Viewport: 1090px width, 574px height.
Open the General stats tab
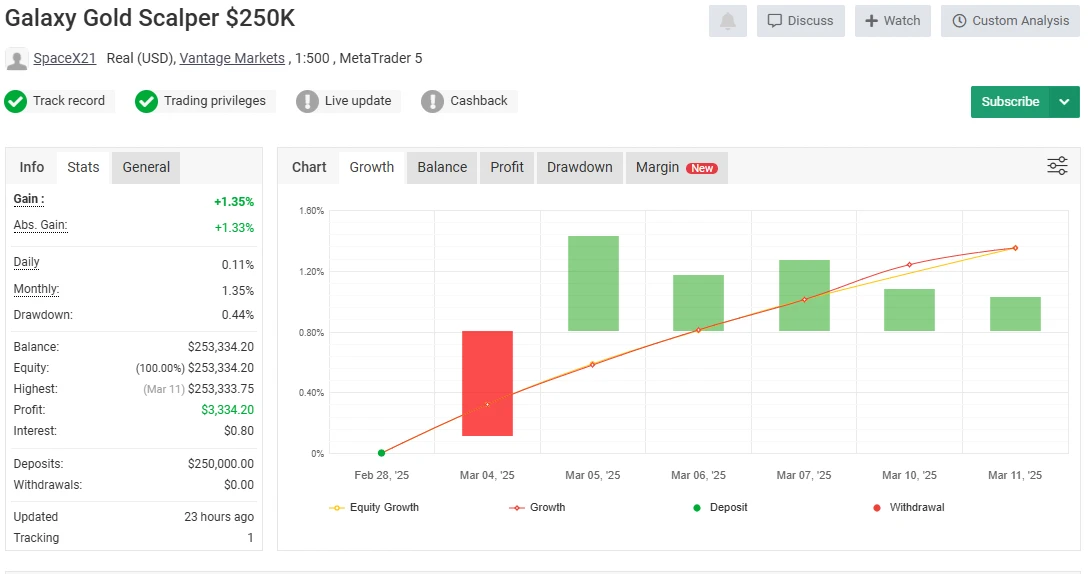pos(146,167)
